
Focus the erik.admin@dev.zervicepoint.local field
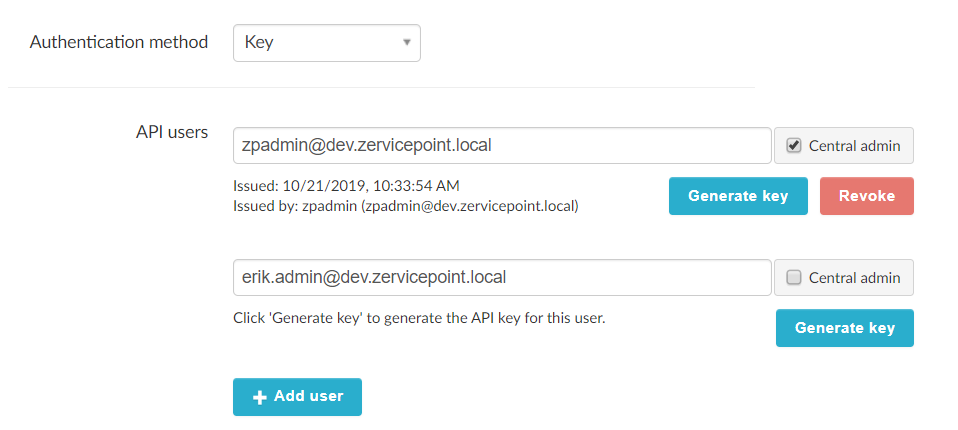(x=502, y=278)
